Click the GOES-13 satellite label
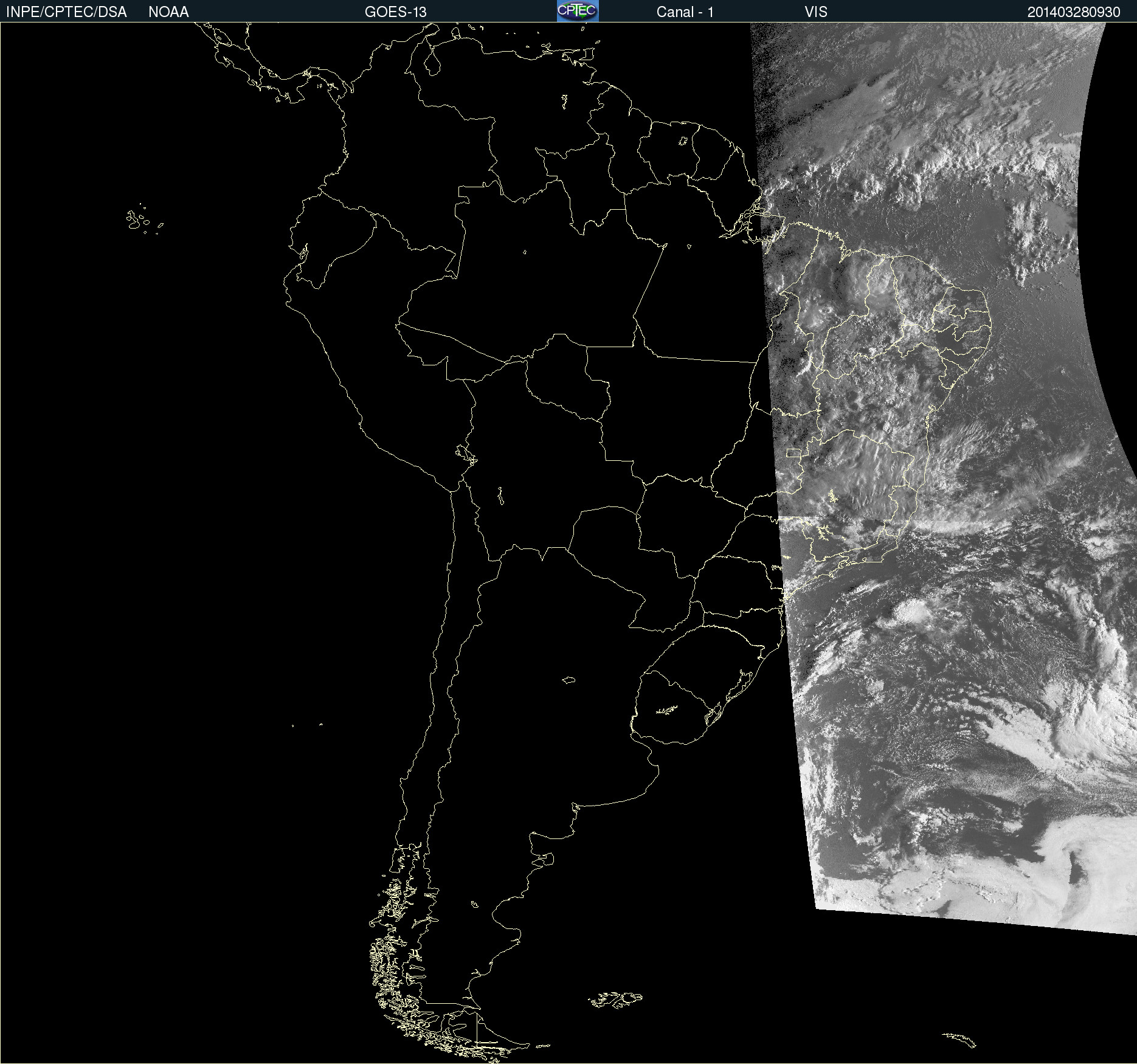The image size is (1137, 1064). pos(396,12)
